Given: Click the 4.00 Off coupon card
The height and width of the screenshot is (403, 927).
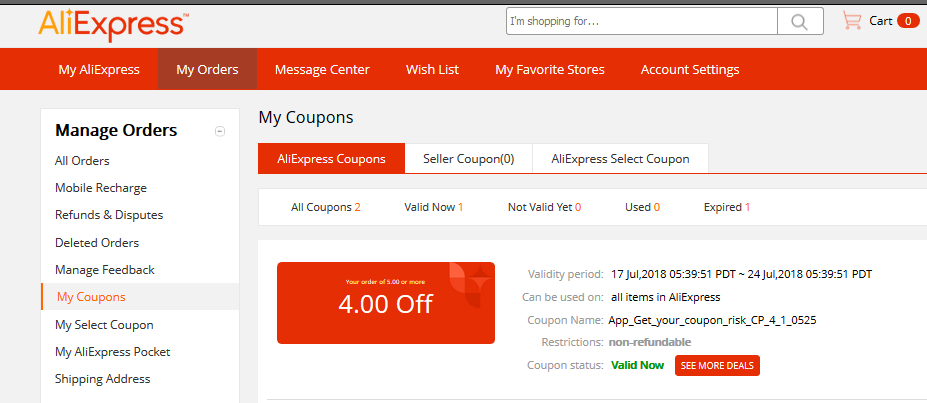Looking at the screenshot, I should click(386, 303).
